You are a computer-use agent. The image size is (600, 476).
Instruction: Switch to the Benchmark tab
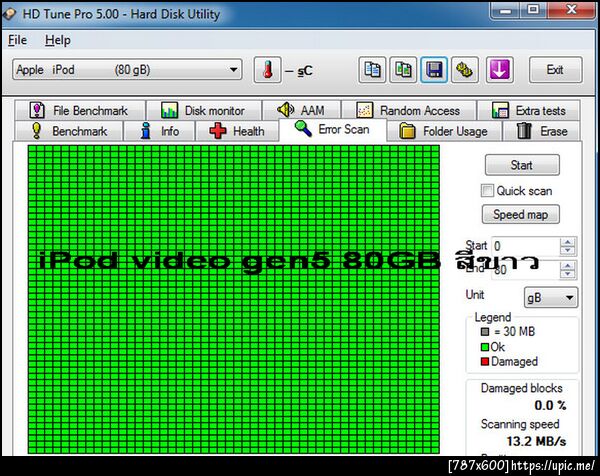tap(69, 131)
